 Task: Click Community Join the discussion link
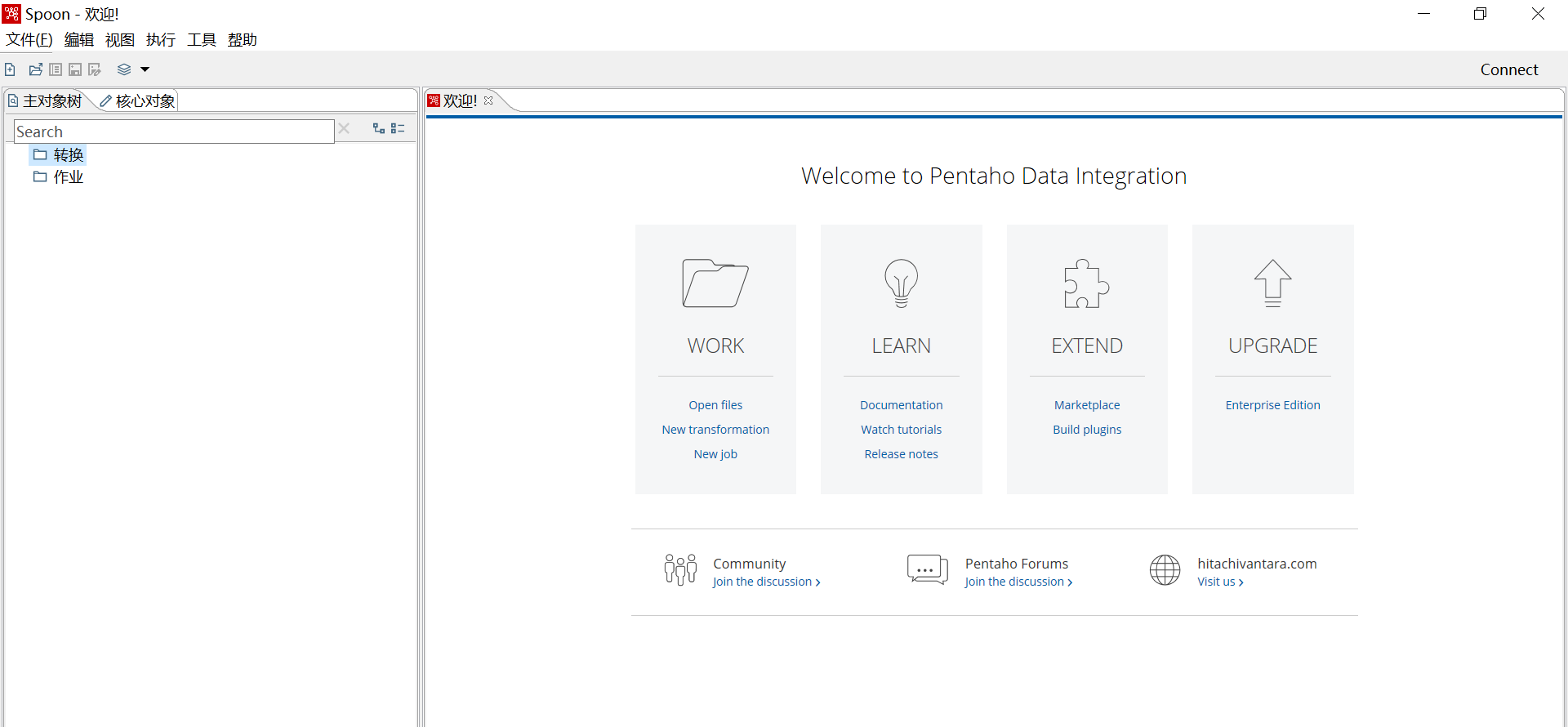[x=766, y=582]
